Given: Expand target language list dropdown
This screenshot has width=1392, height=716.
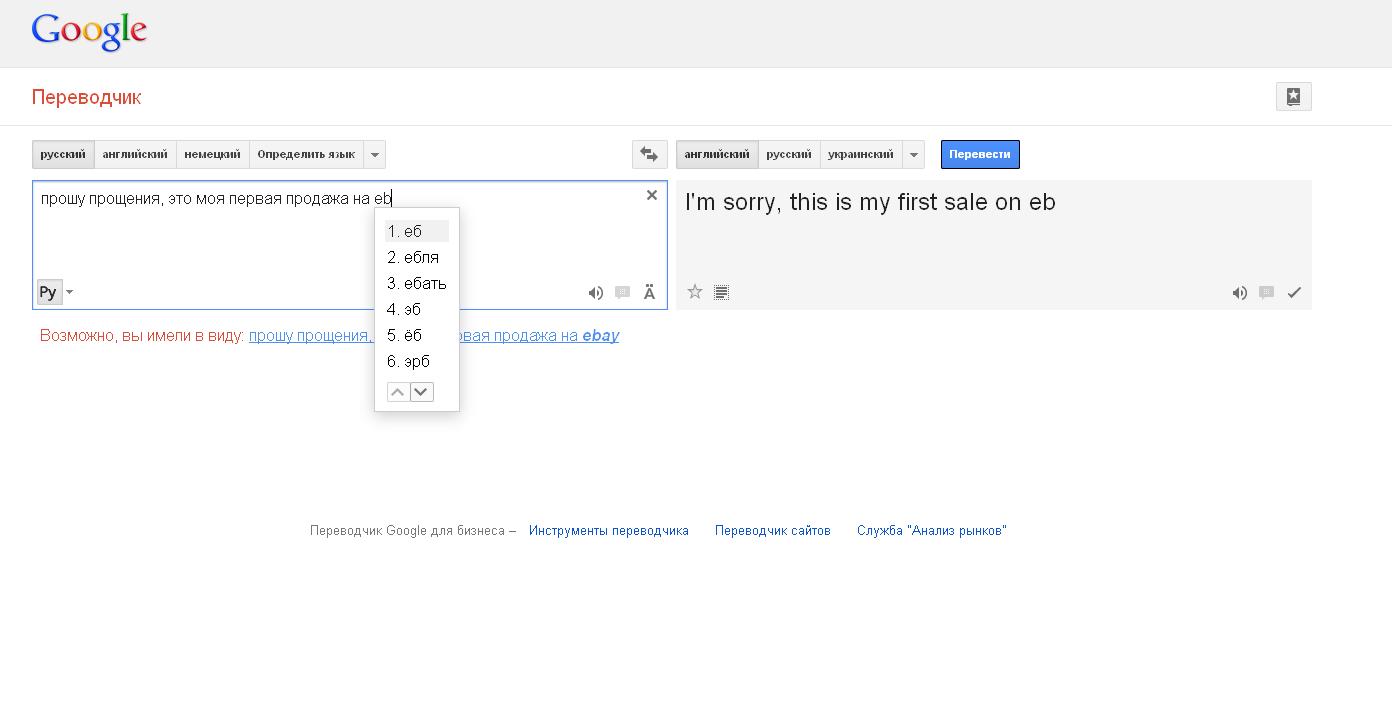Looking at the screenshot, I should (914, 154).
